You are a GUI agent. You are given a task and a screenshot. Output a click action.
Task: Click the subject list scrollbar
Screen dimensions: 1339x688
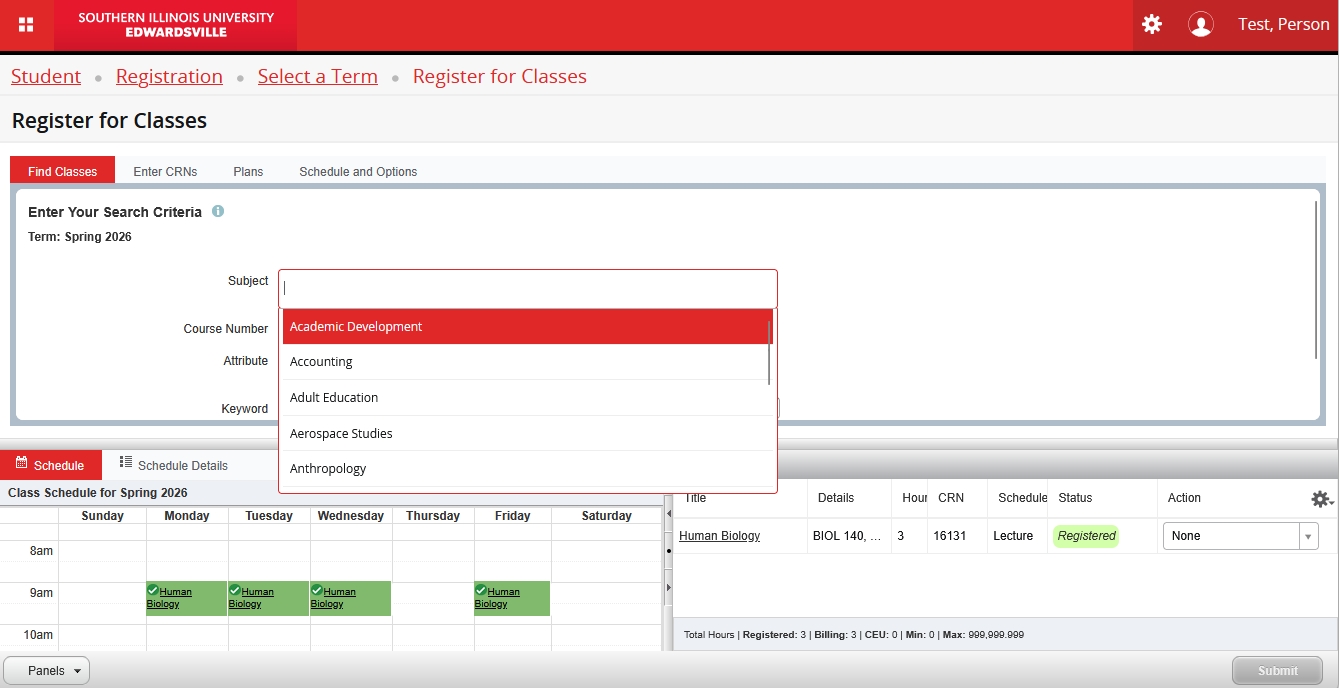click(769, 352)
